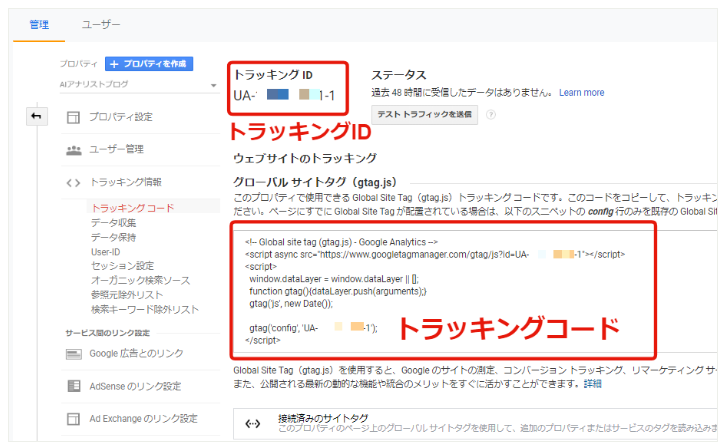Click the トラッキング情報 code brackets icon
Screen dimensions: 722x448
click(x=73, y=183)
